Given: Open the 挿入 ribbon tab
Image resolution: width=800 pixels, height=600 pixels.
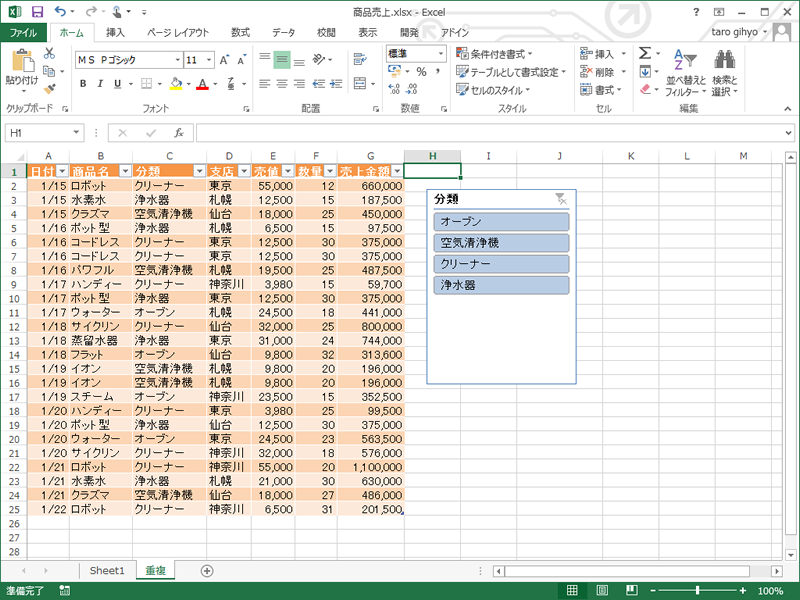Looking at the screenshot, I should (x=115, y=32).
